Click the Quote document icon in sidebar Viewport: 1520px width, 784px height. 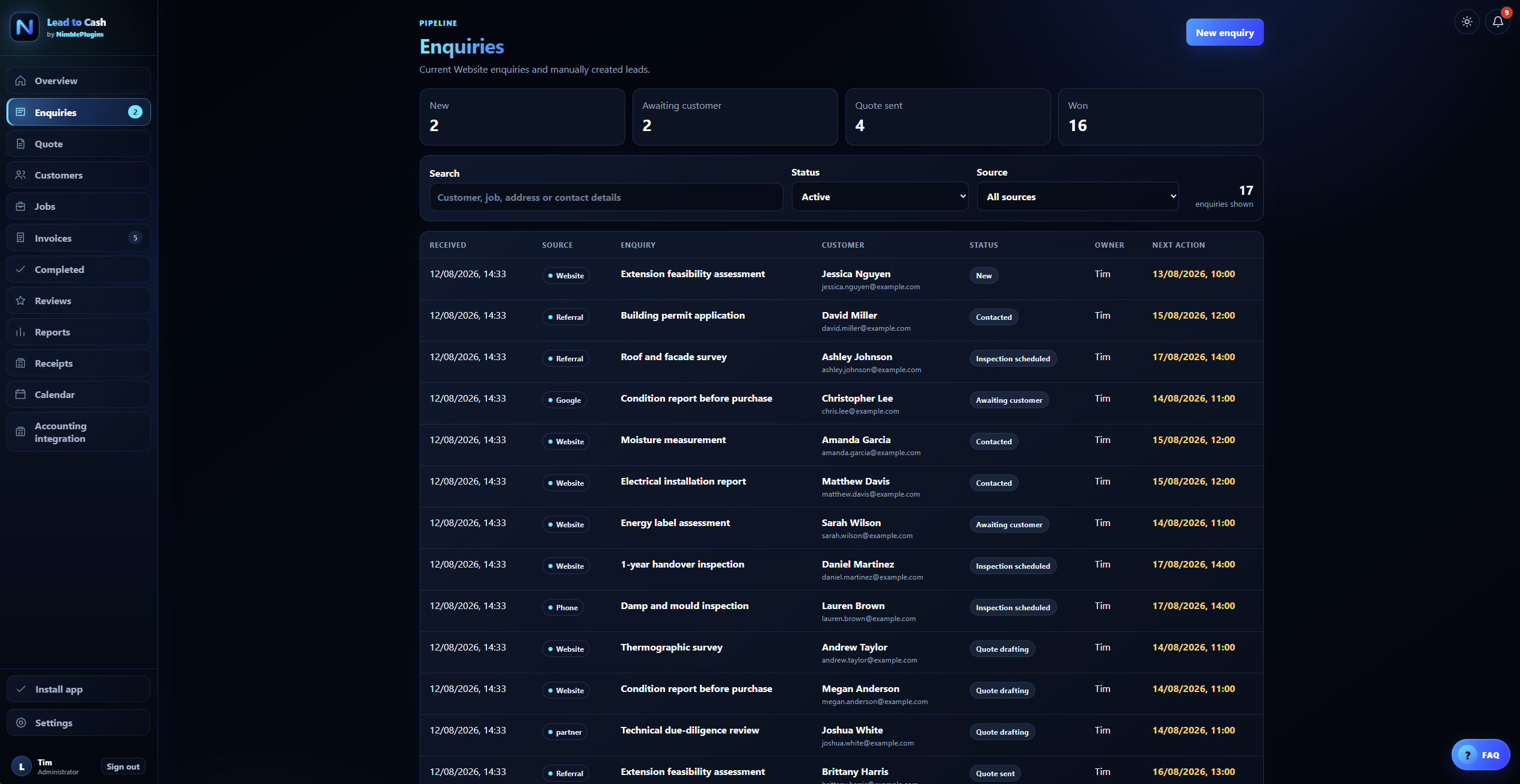(20, 144)
